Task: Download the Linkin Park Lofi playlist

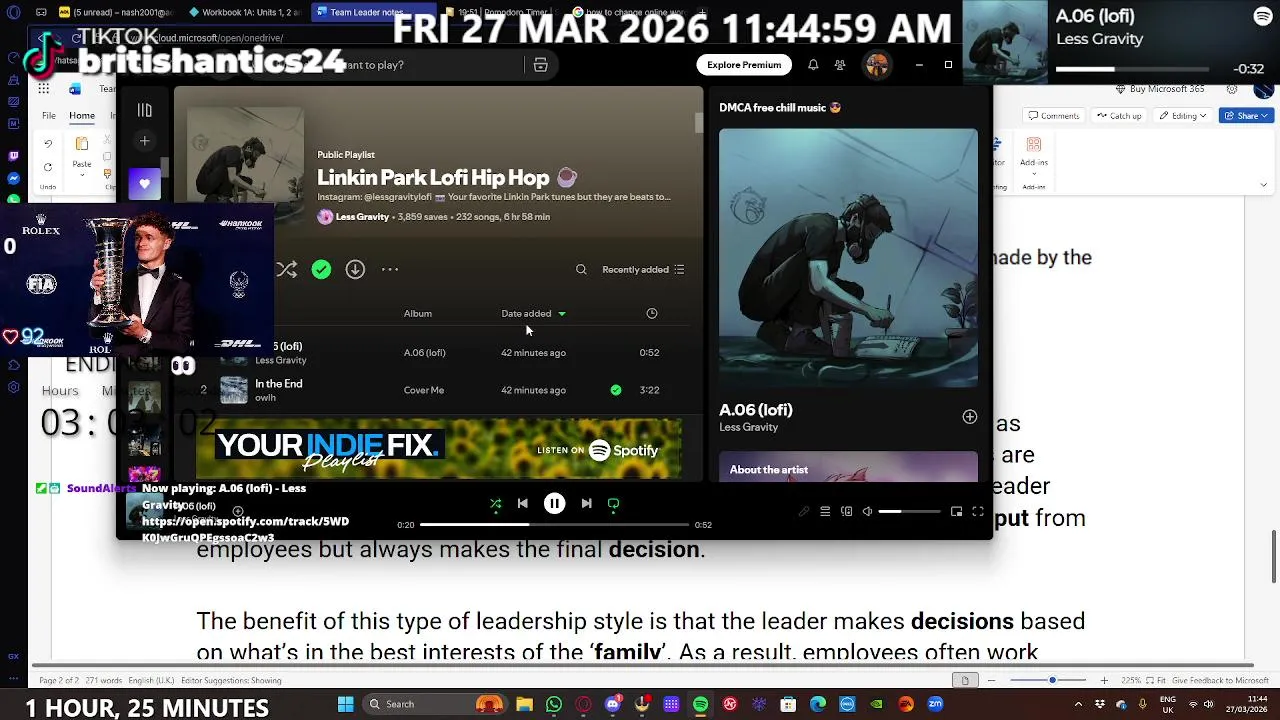Action: 355,269
